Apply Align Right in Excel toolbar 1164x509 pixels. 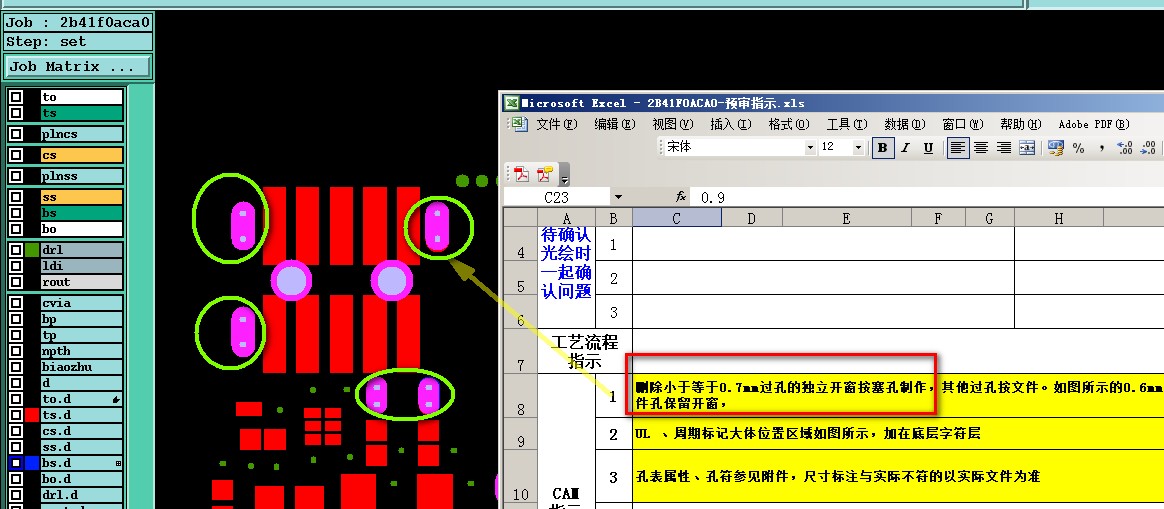(x=1004, y=148)
